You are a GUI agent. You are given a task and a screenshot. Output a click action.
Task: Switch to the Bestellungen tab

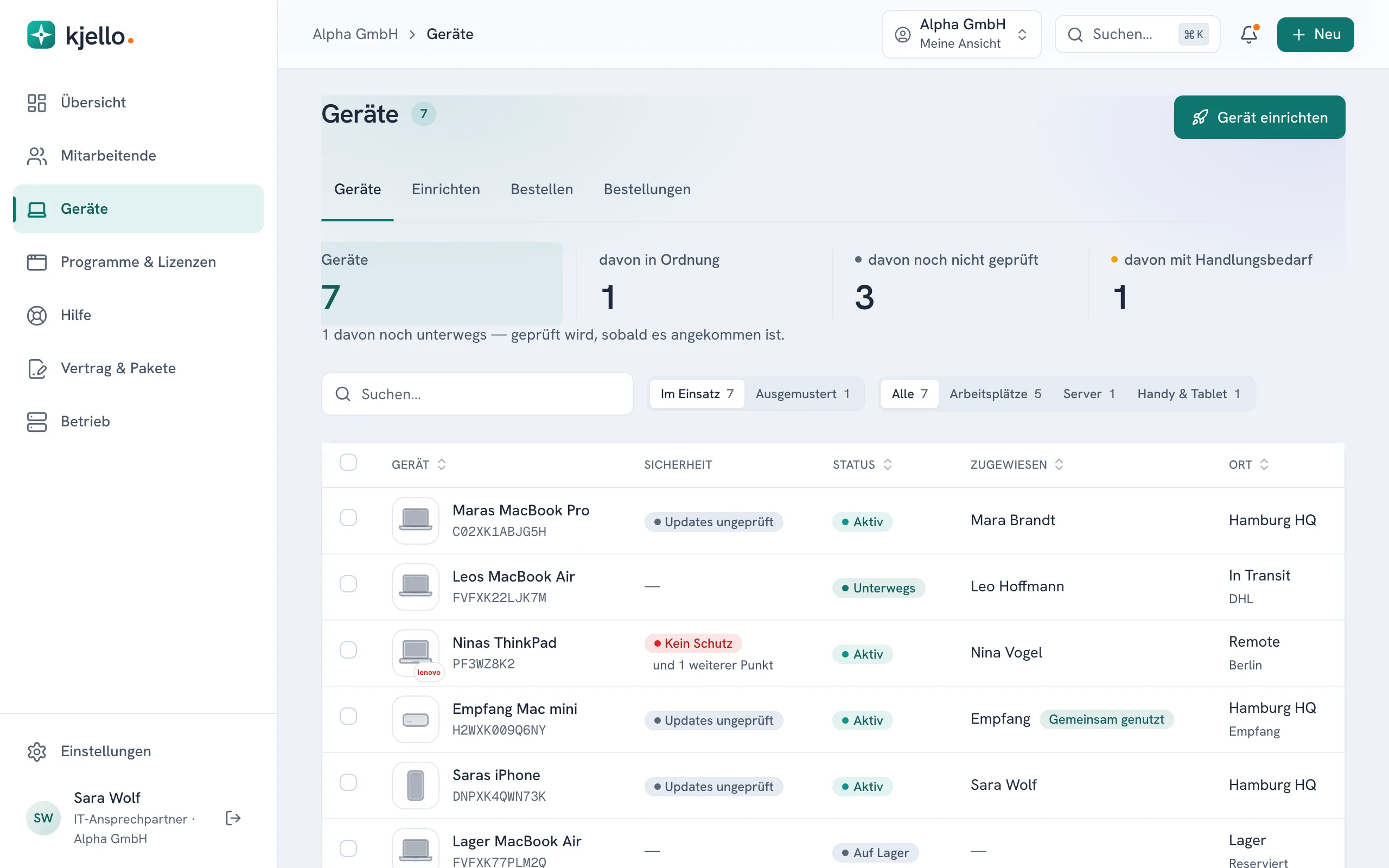point(647,189)
